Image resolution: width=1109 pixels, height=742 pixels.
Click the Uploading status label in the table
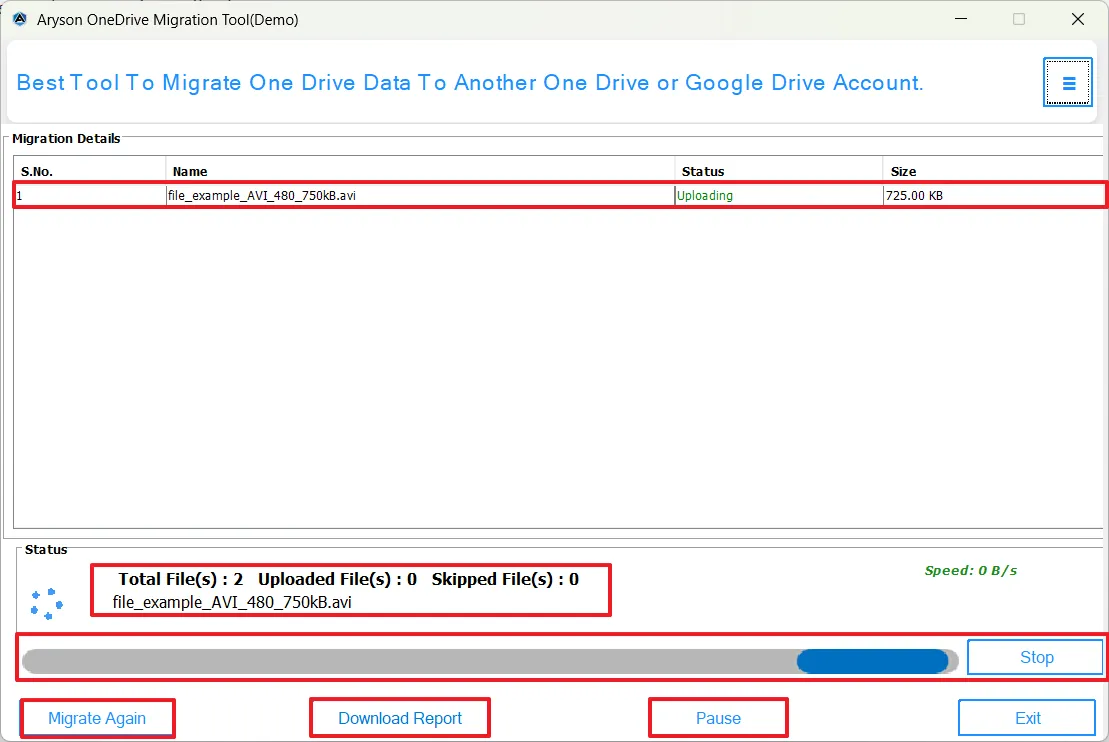coord(703,195)
